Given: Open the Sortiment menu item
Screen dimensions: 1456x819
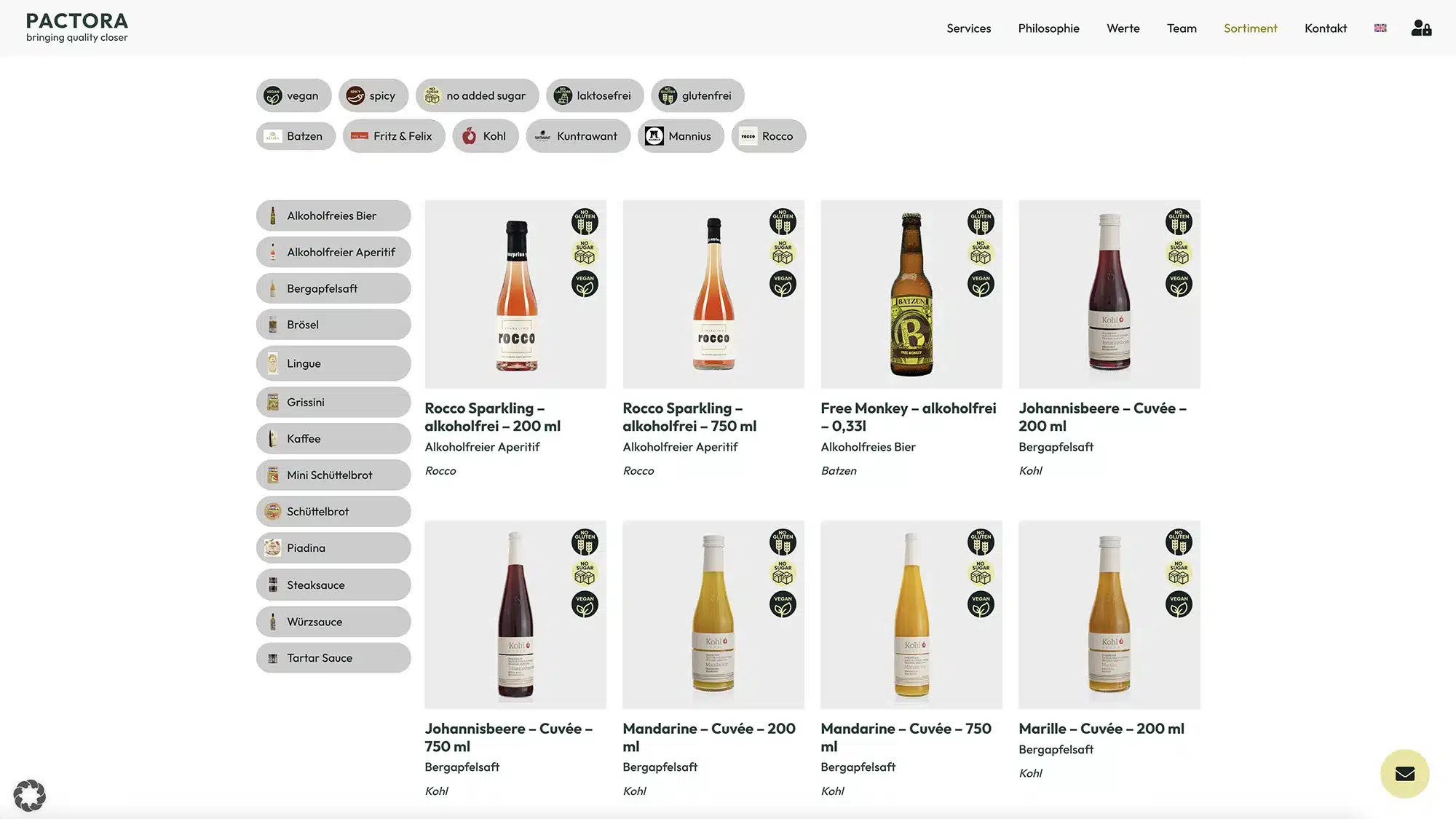Looking at the screenshot, I should (x=1250, y=28).
